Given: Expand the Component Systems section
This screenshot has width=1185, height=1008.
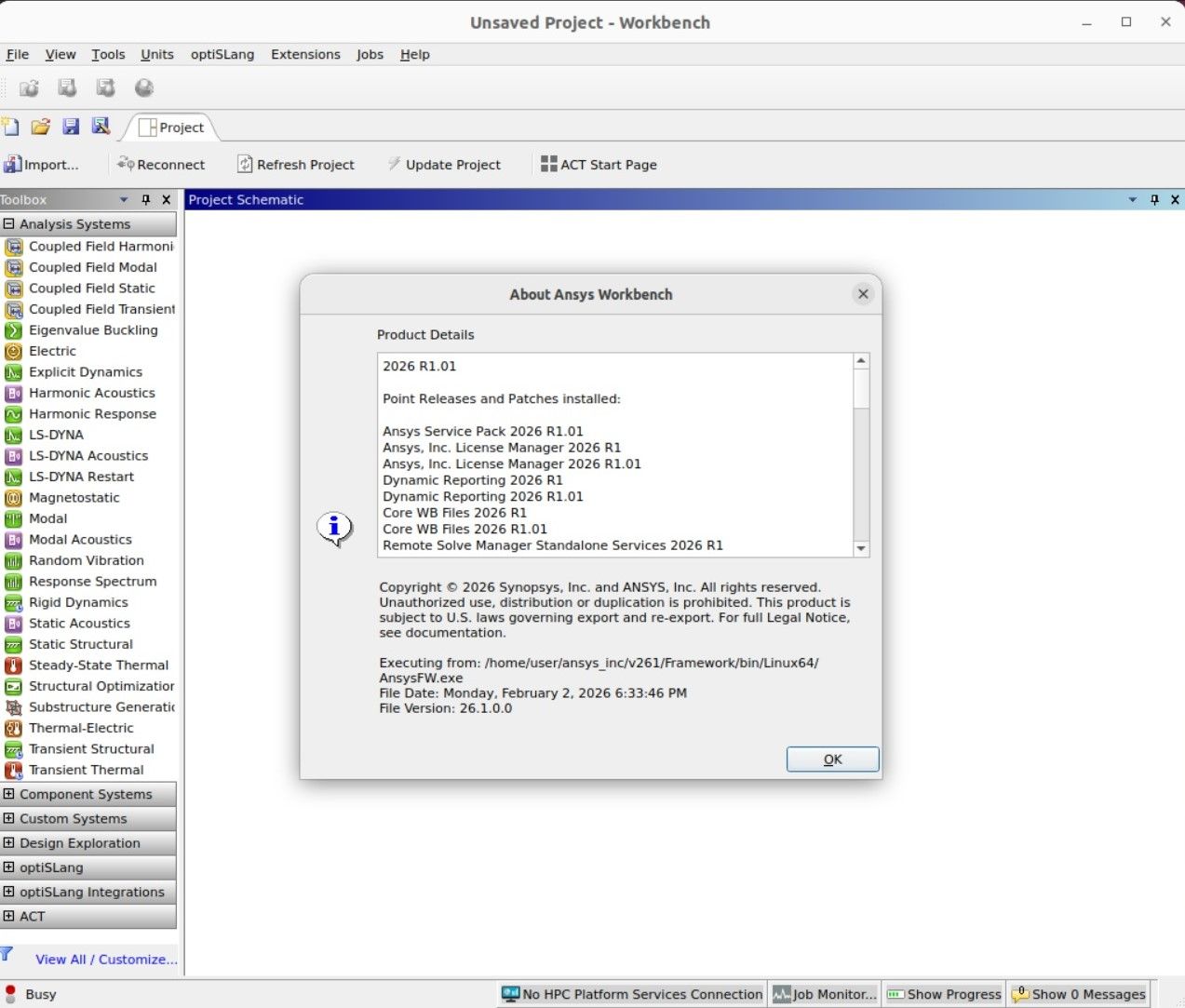Looking at the screenshot, I should [x=8, y=794].
